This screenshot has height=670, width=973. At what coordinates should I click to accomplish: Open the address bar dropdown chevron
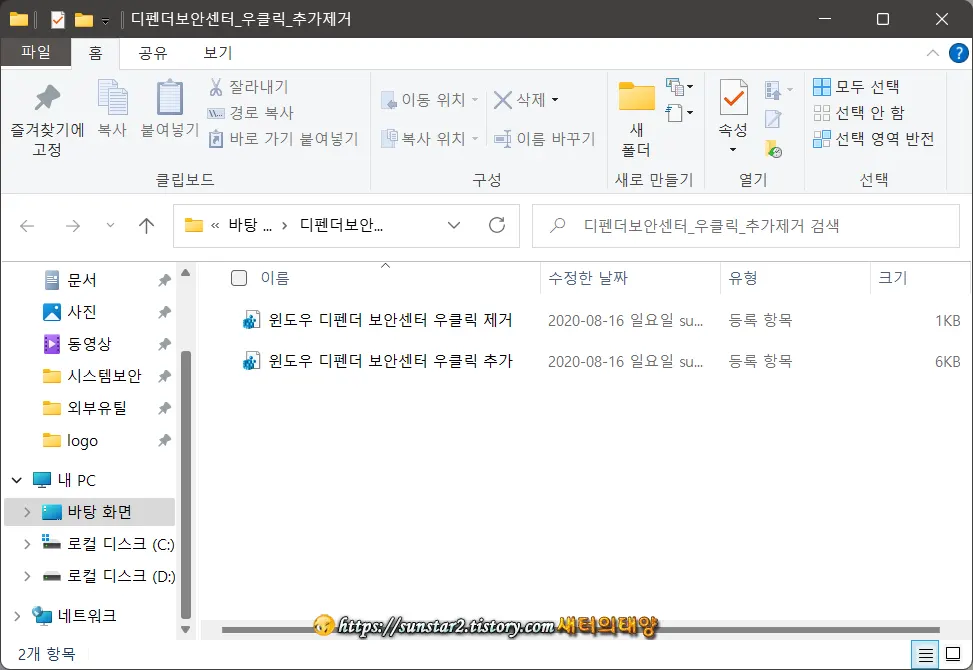[x=454, y=225]
